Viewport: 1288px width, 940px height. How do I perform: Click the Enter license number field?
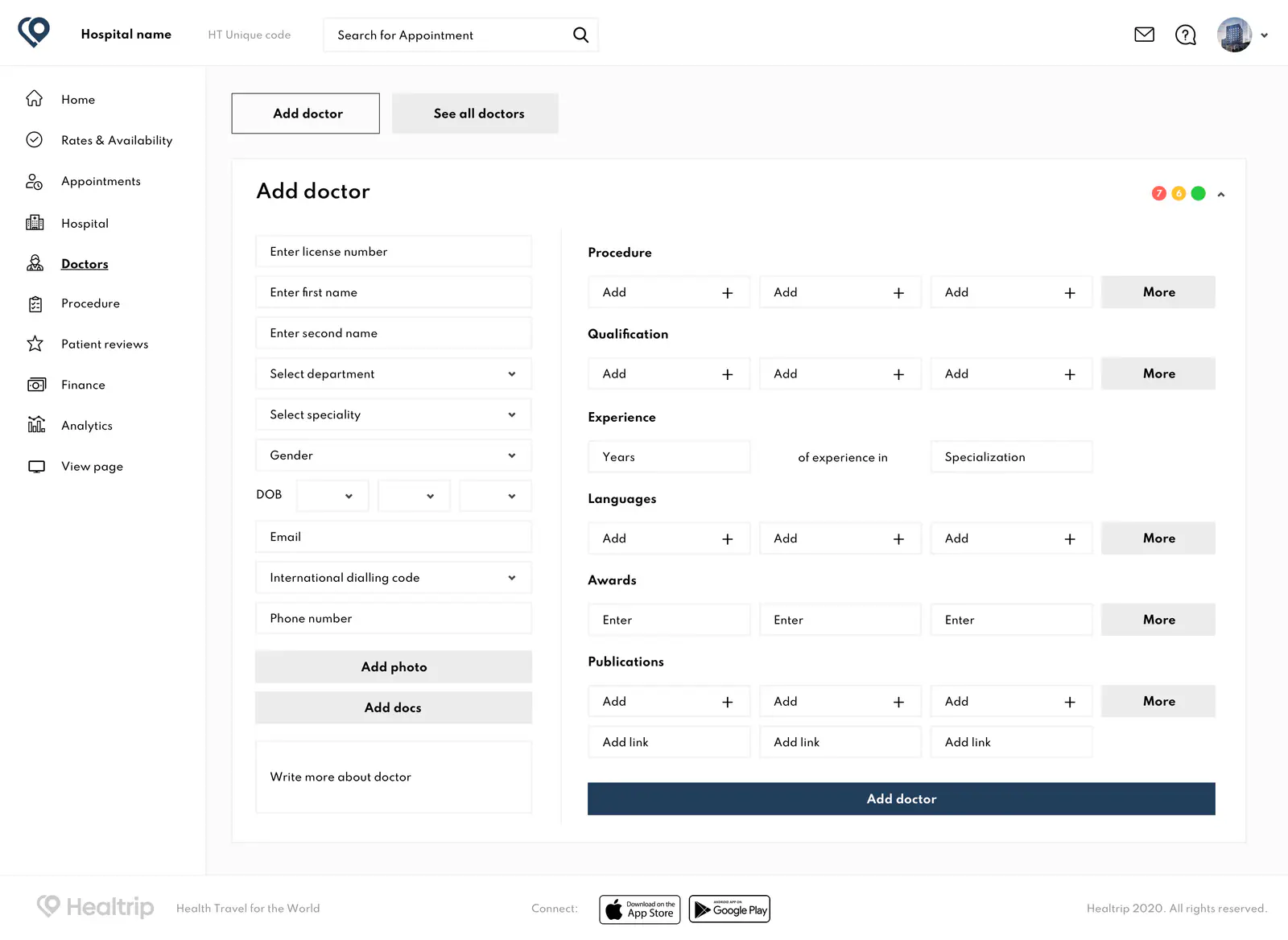coord(394,251)
